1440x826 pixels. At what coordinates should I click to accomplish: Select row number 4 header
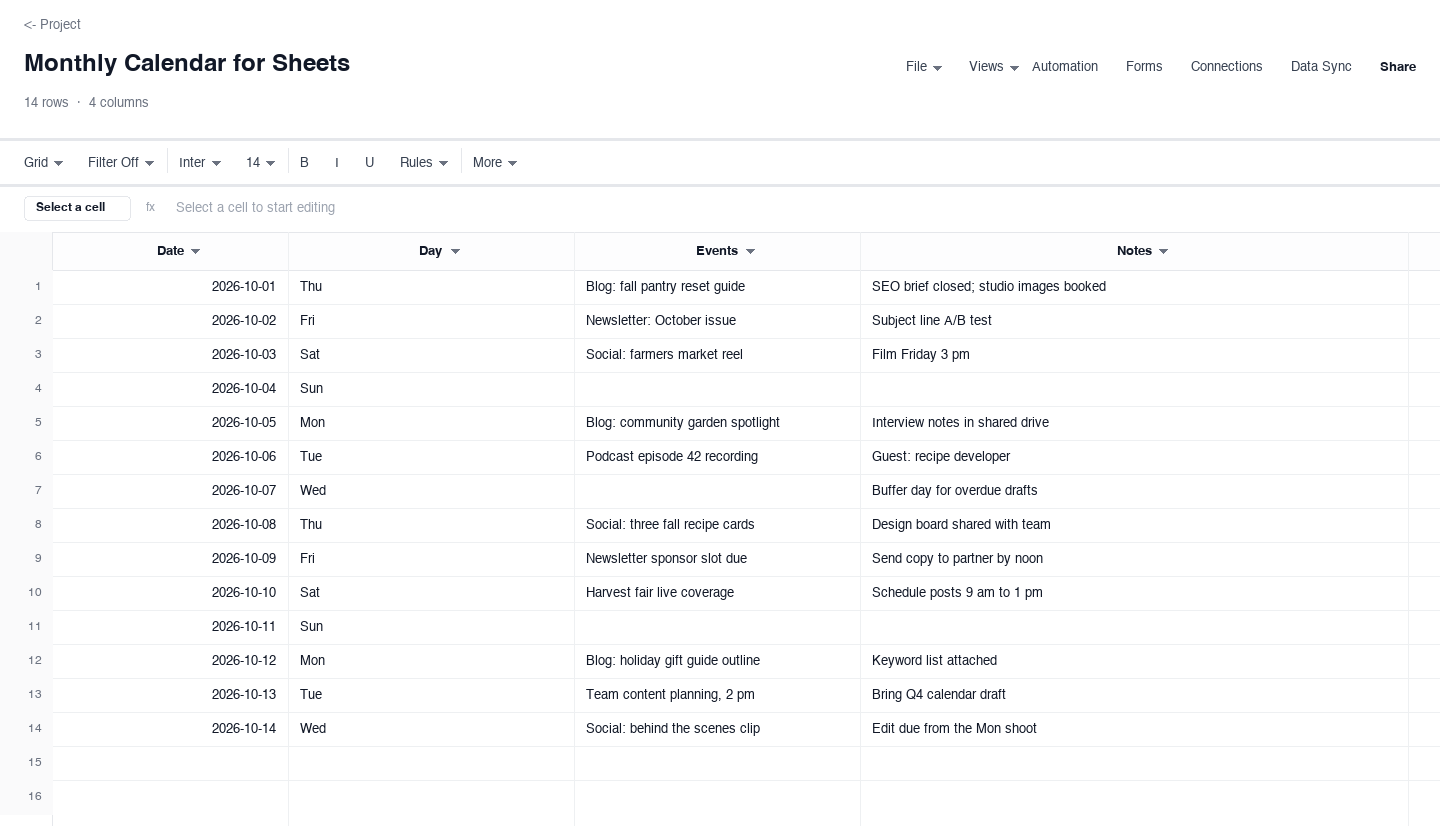click(x=26, y=388)
